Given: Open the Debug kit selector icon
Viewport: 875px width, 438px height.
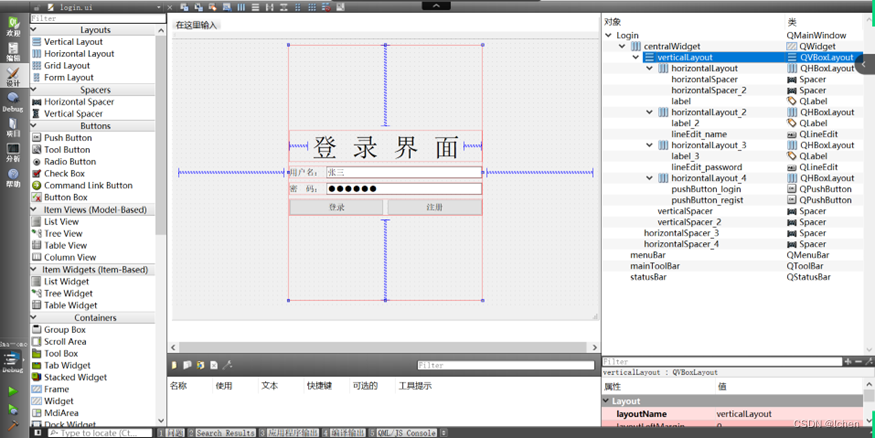Looking at the screenshot, I should pyautogui.click(x=13, y=359).
